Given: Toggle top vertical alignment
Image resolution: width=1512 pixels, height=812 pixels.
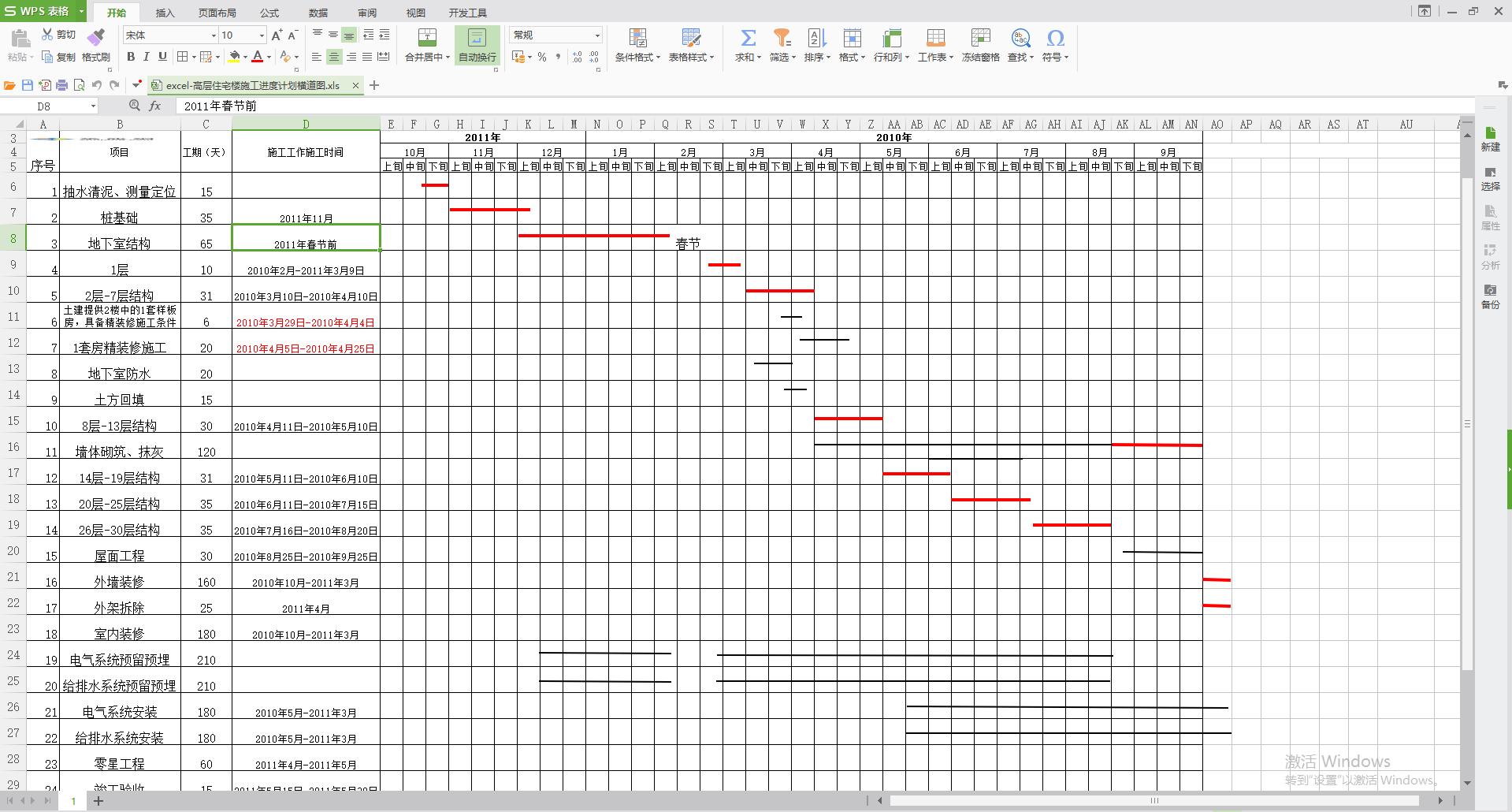Looking at the screenshot, I should tap(317, 35).
